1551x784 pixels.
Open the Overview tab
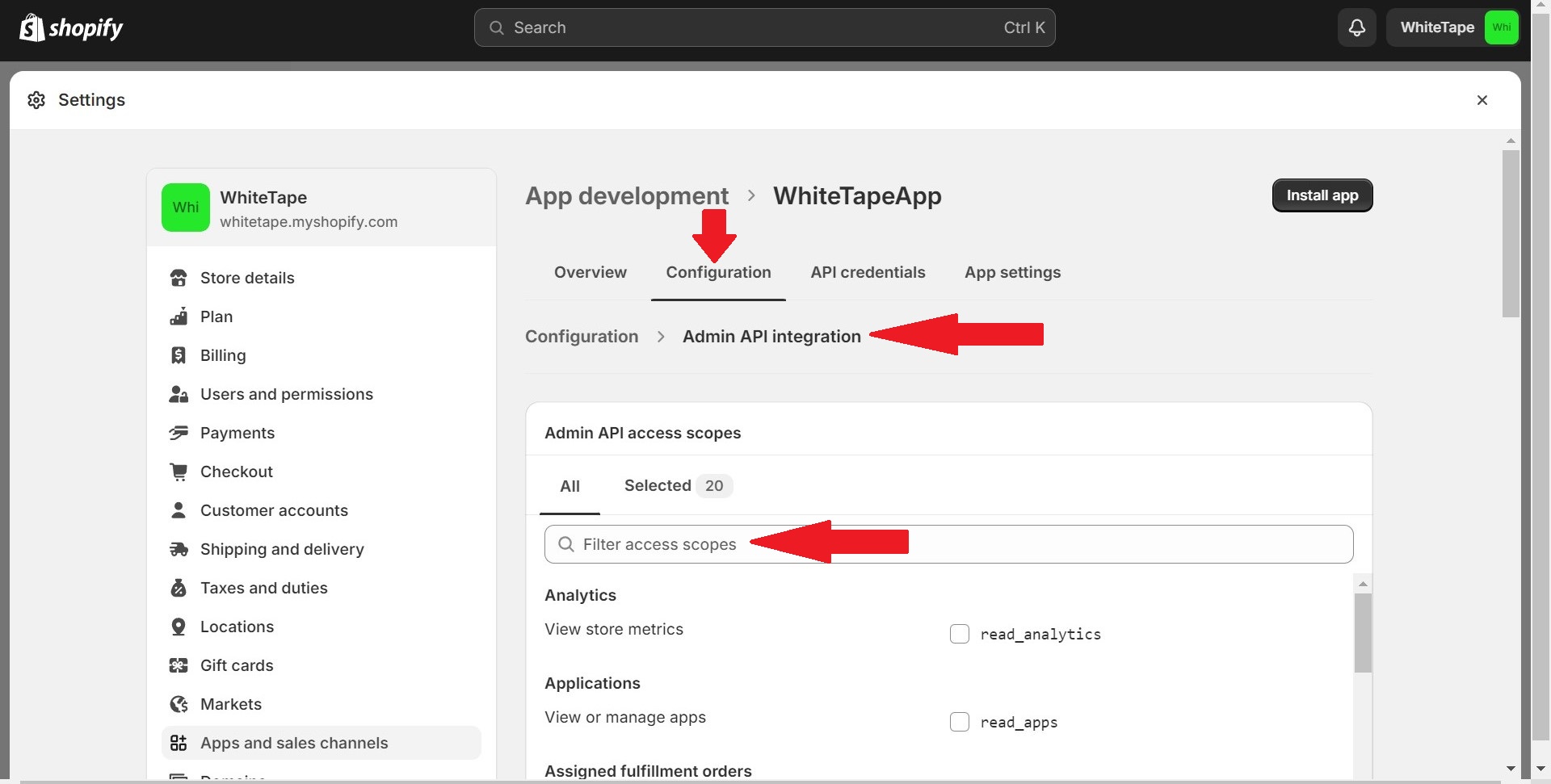[591, 272]
